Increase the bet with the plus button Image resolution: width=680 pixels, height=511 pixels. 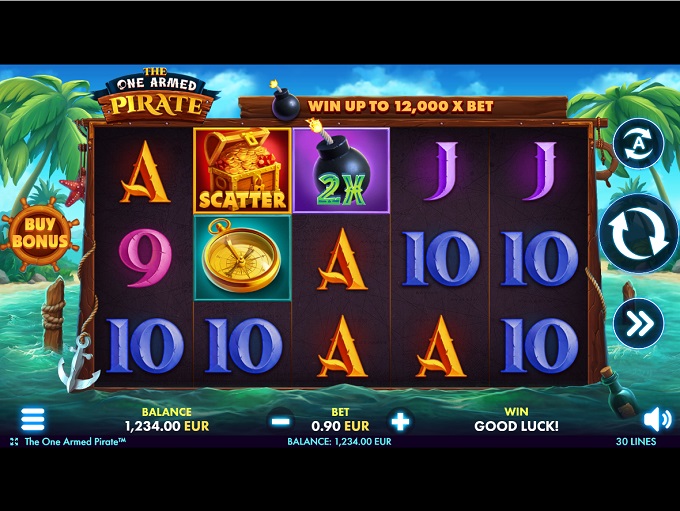(x=400, y=421)
